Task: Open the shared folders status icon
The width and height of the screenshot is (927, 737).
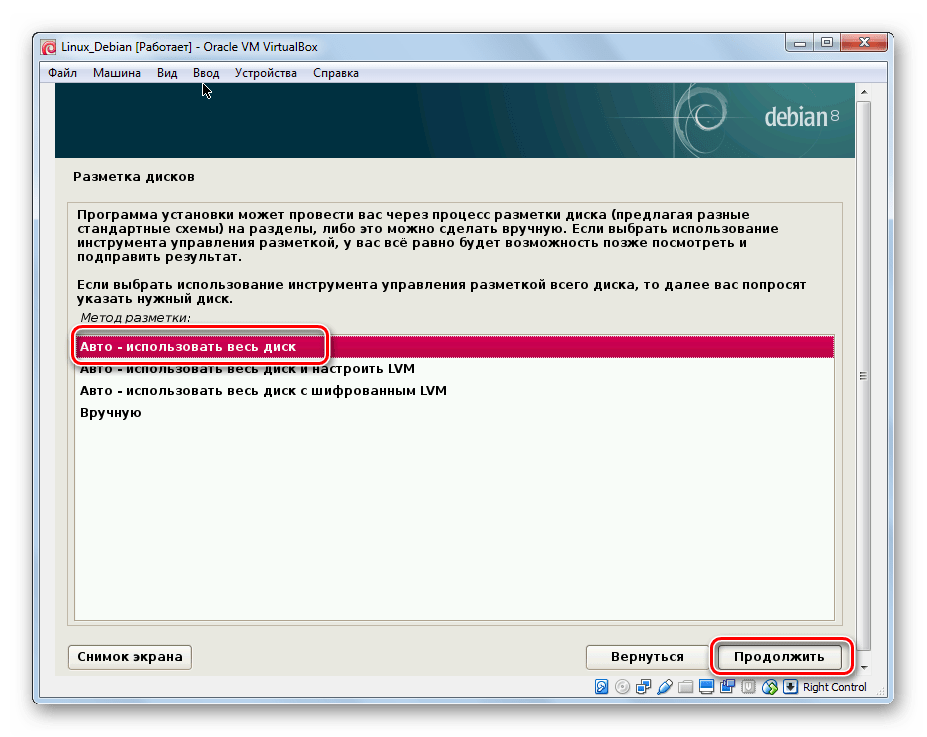Action: 685,687
